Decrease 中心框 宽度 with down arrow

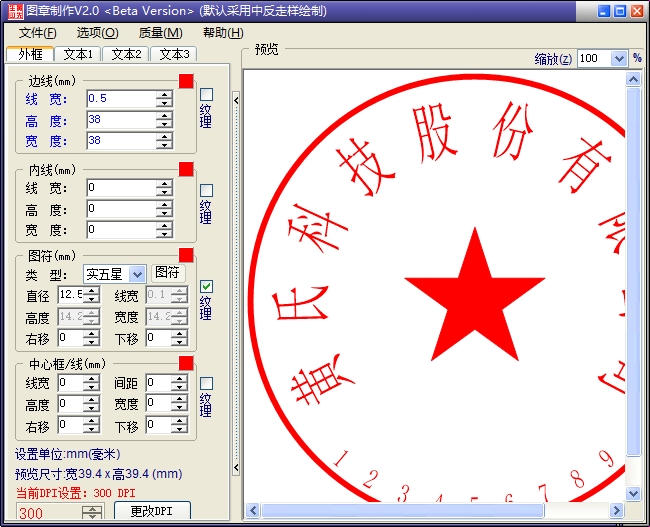pyautogui.click(x=179, y=408)
